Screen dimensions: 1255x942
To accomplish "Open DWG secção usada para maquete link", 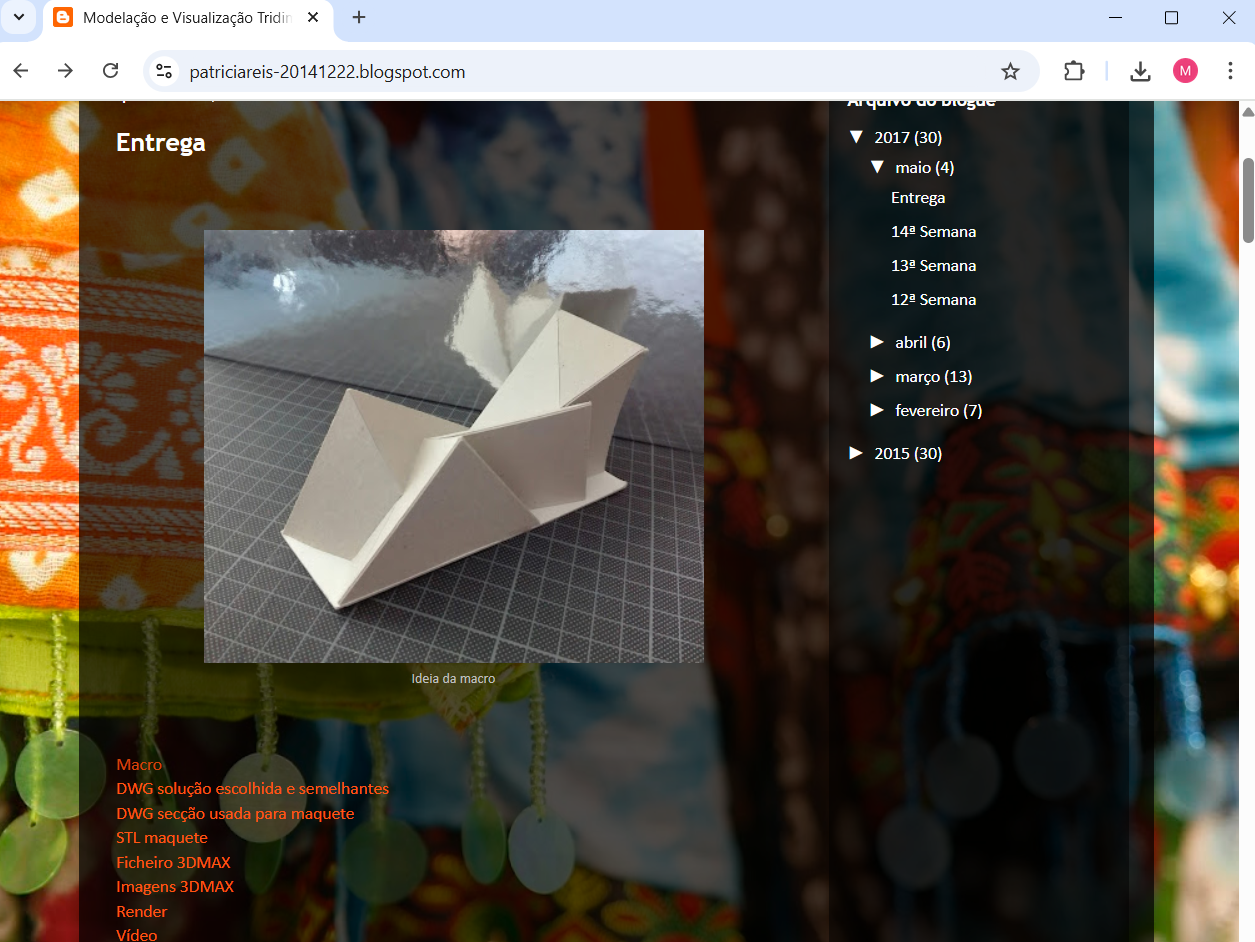I will tap(235, 814).
